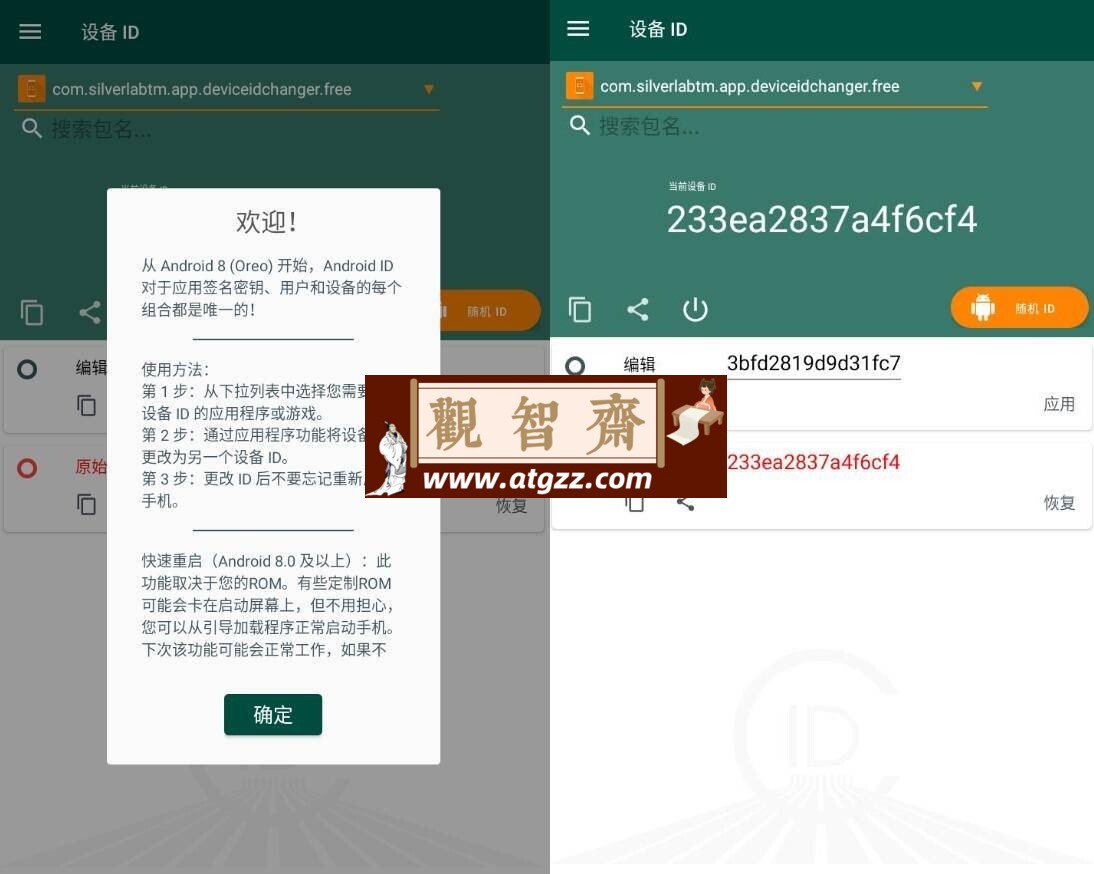Click device ID title in right screen
1094x874 pixels.
(658, 29)
